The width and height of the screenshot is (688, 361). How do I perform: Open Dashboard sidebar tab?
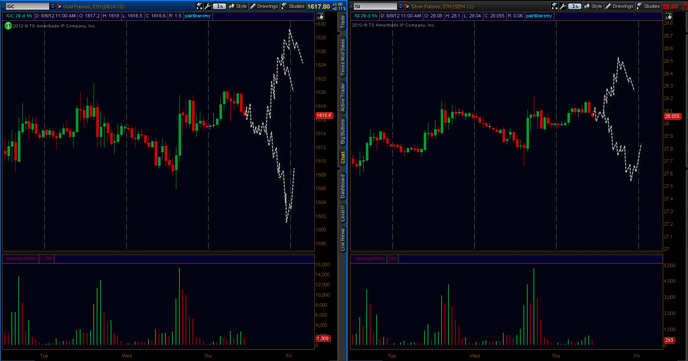(342, 186)
